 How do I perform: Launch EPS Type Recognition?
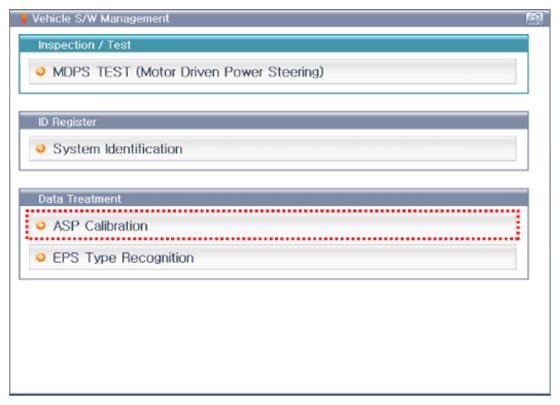point(272,257)
